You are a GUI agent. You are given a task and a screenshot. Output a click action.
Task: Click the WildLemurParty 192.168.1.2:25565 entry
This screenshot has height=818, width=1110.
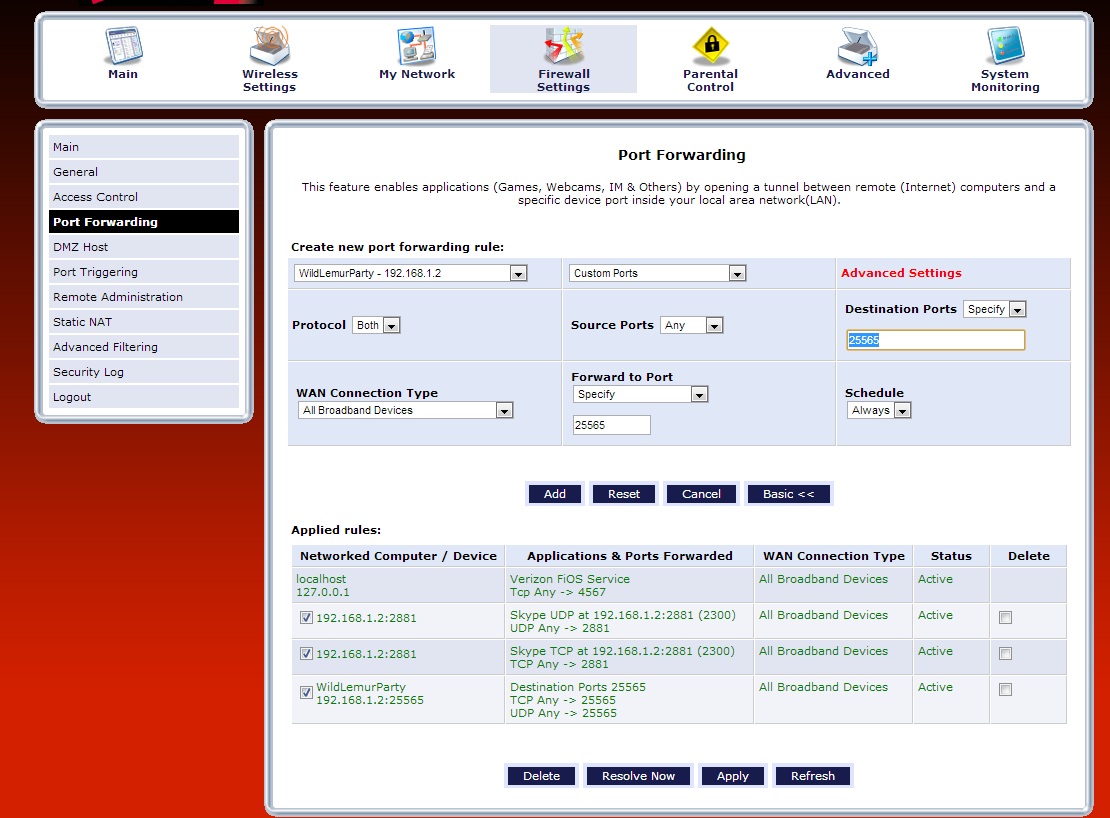pyautogui.click(x=370, y=693)
